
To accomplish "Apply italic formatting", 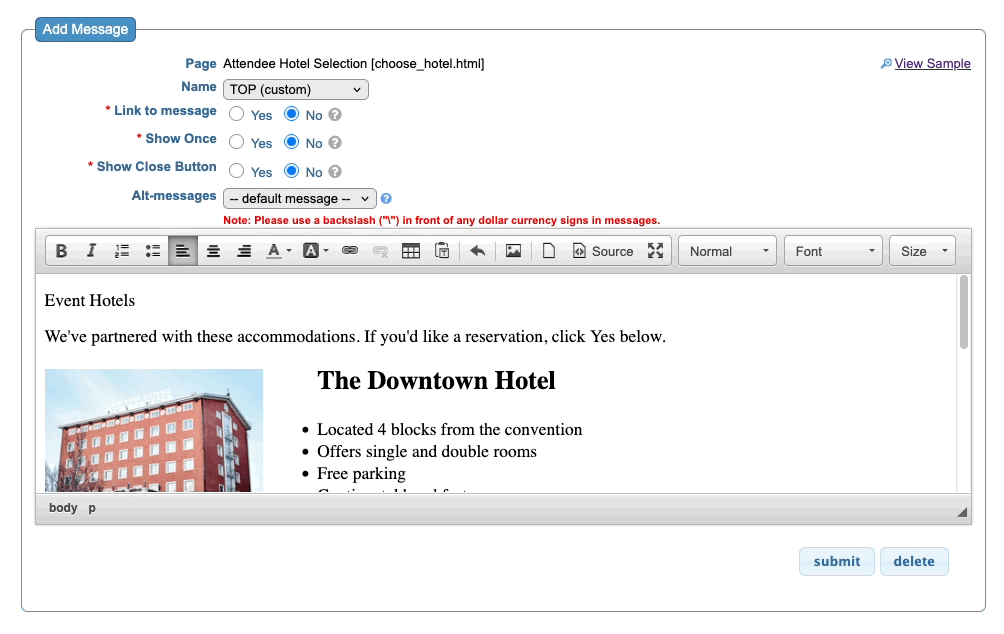I will [x=91, y=251].
